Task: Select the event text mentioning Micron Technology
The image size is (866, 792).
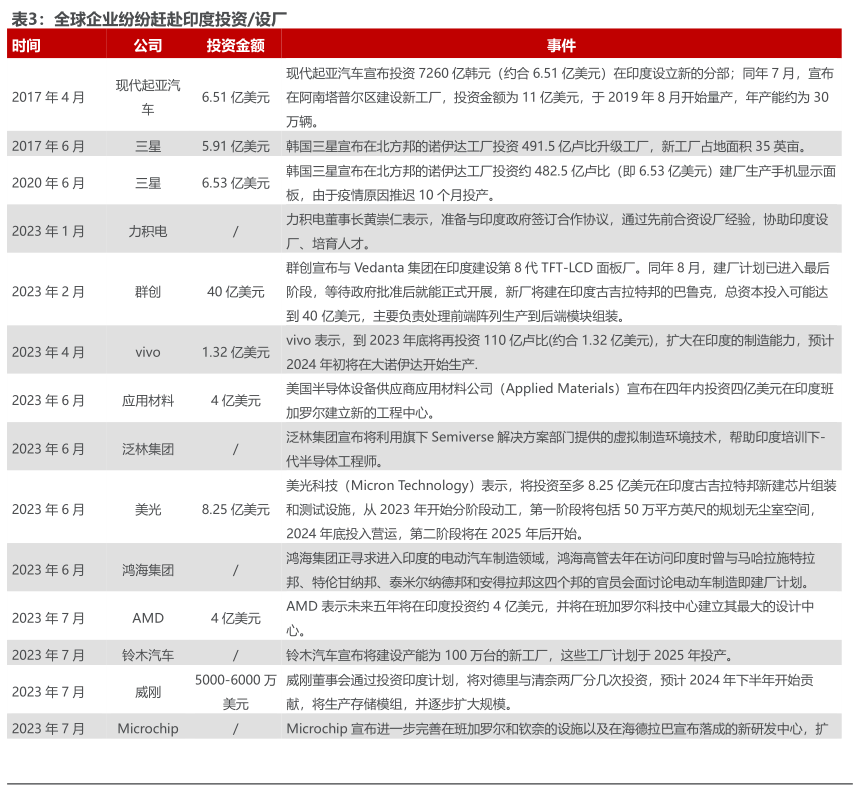Action: pyautogui.click(x=561, y=509)
